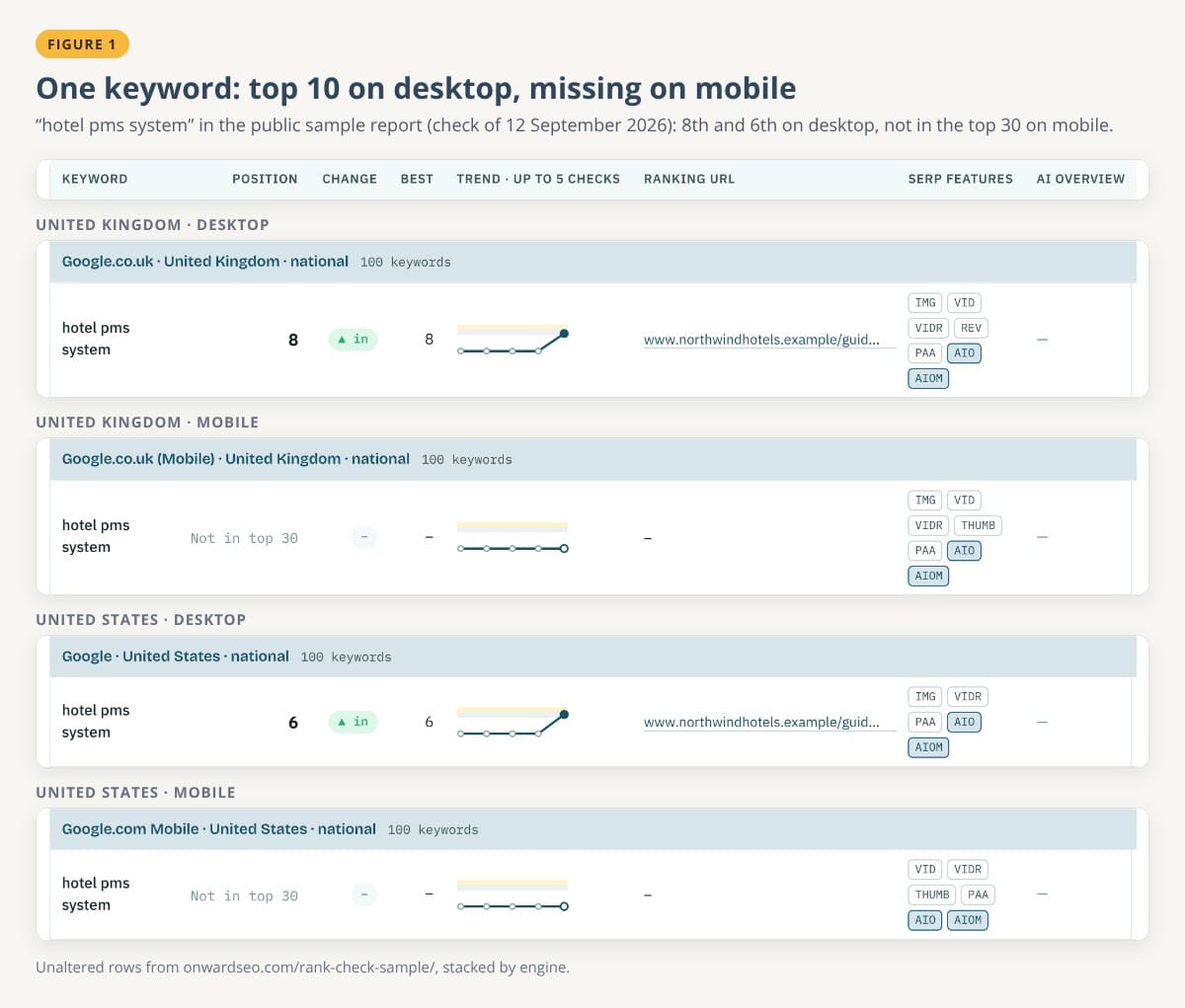
Task: Click the trend sparkline in the UK mobile row
Action: pos(513,538)
